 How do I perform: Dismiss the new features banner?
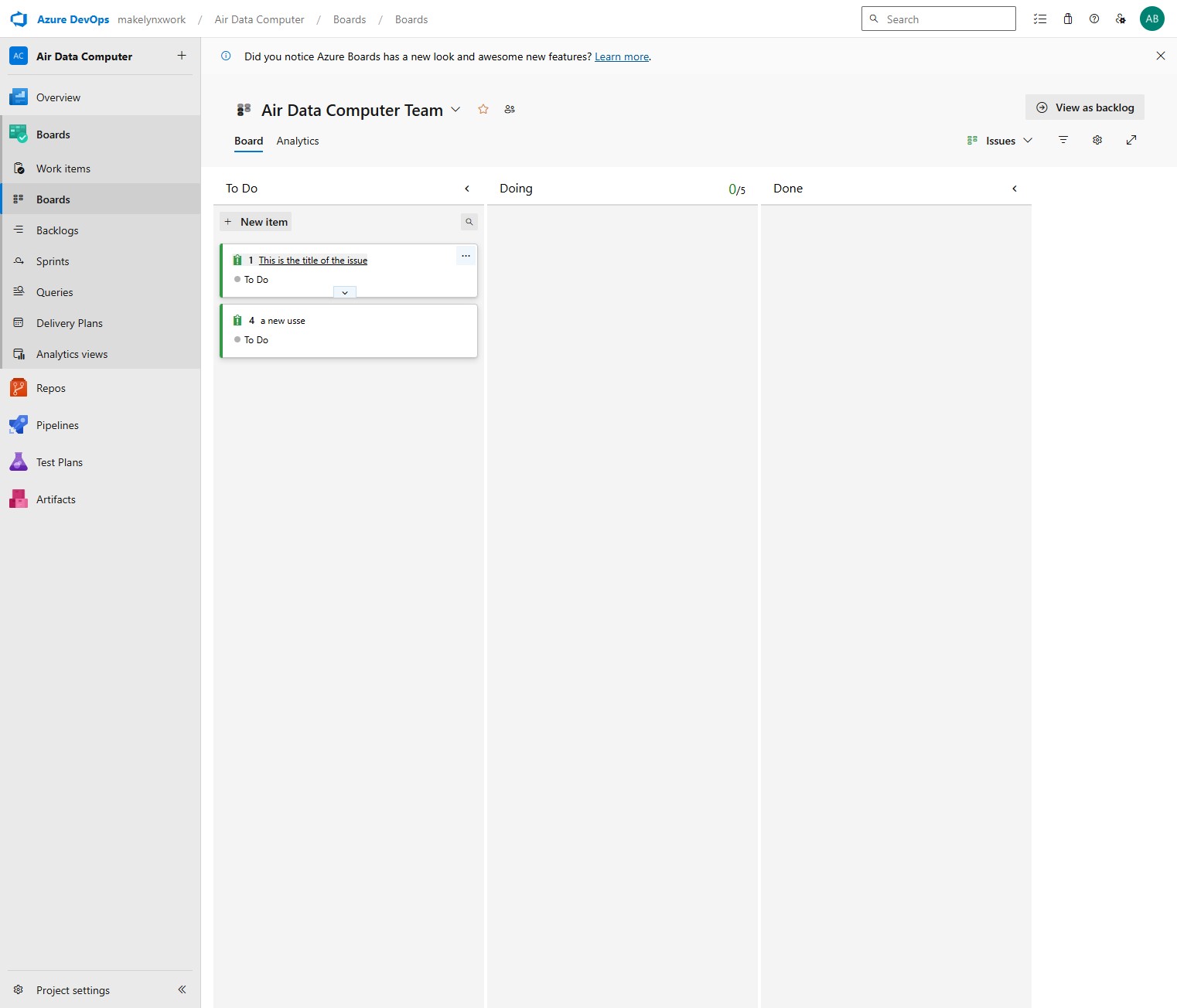1161,56
